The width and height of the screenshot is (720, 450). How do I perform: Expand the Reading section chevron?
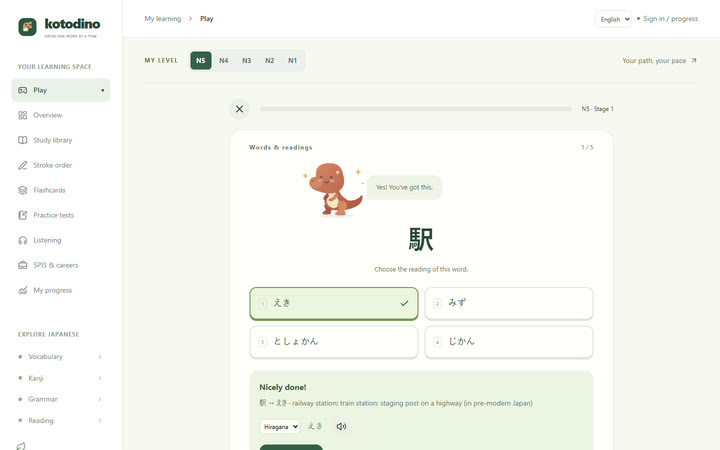100,421
